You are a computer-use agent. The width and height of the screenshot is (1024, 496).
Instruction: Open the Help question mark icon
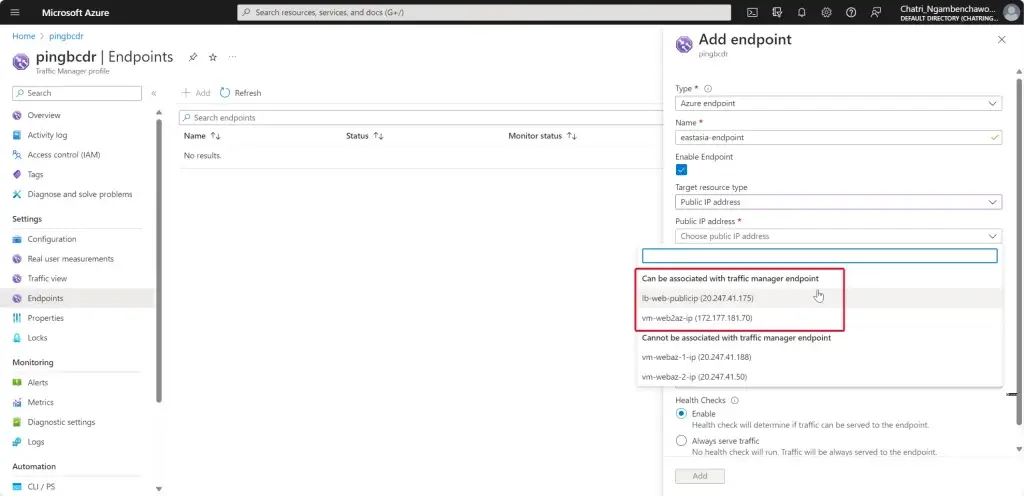click(x=851, y=12)
